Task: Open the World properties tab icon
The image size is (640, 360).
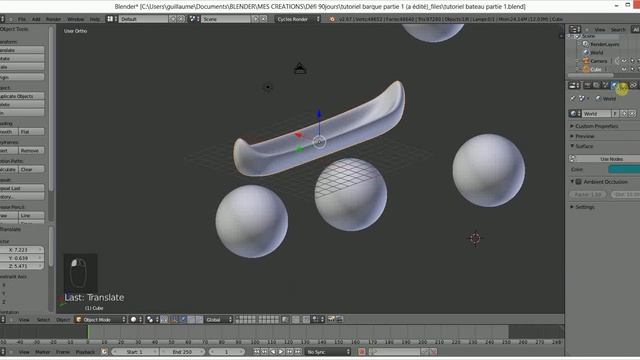Action: pyautogui.click(x=614, y=85)
